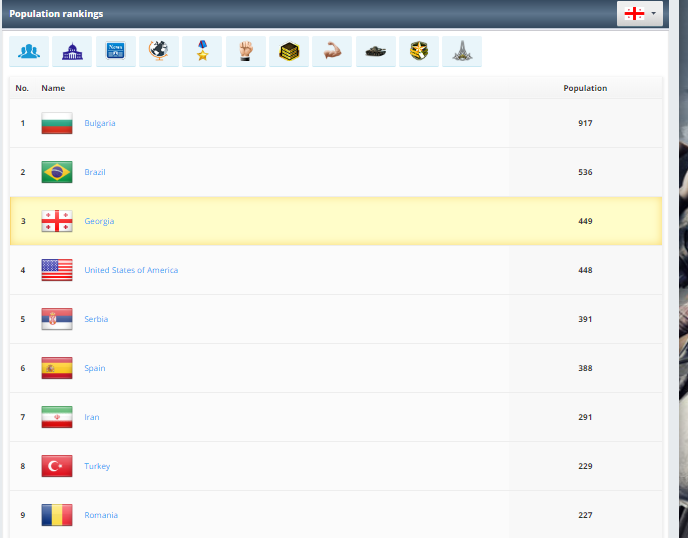
Task: Open the country flag dropdown in header
Action: (640, 14)
